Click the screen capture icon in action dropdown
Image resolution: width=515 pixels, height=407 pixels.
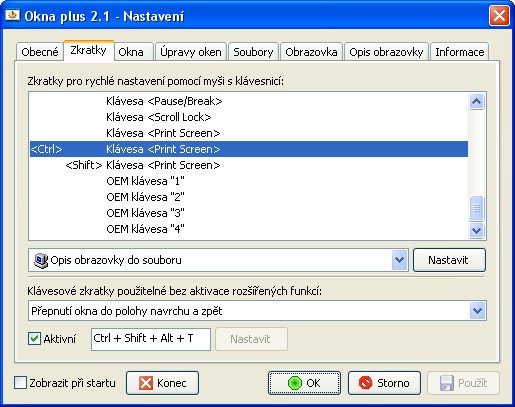tap(41, 261)
